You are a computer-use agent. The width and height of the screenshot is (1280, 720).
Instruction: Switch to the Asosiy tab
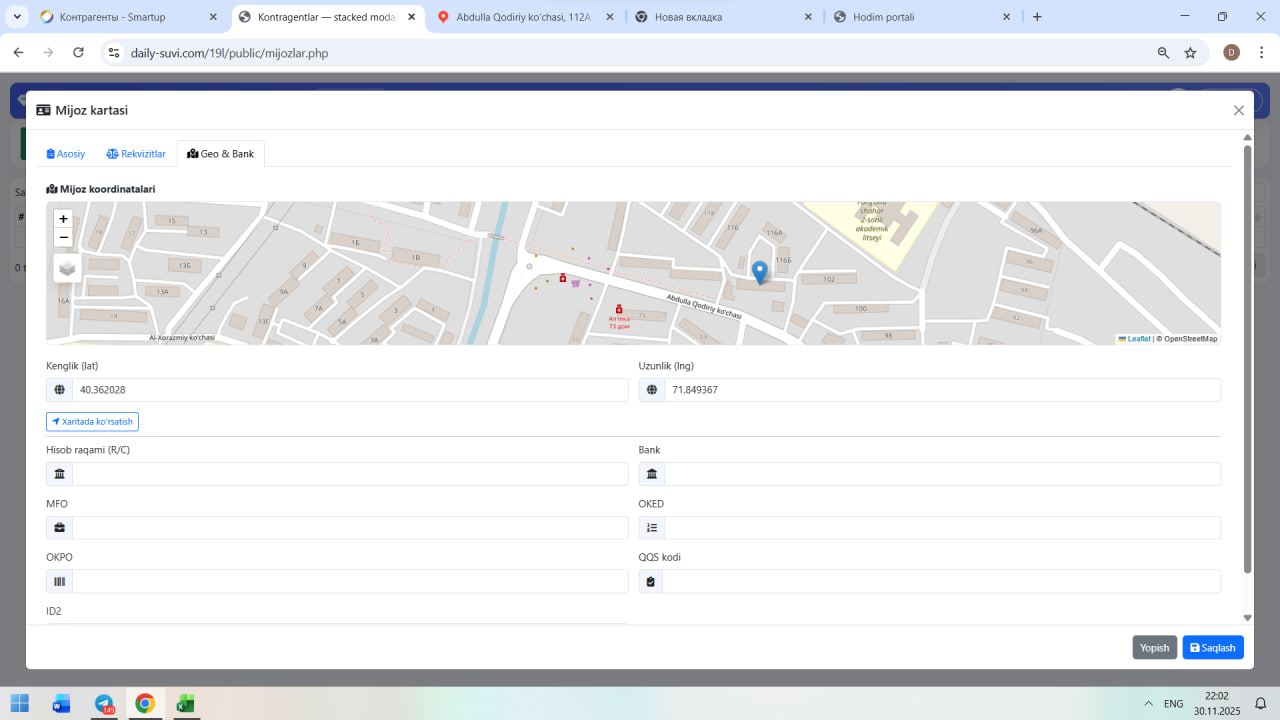pos(66,154)
